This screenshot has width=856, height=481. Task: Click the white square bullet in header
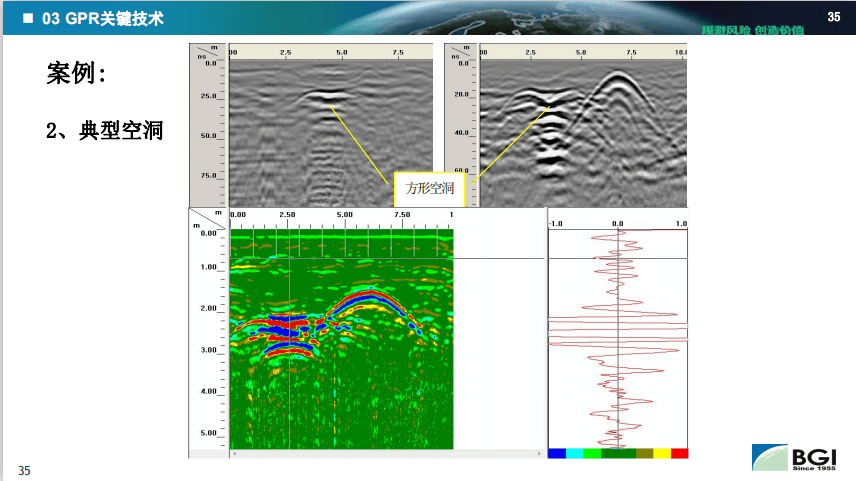pyautogui.click(x=28, y=18)
